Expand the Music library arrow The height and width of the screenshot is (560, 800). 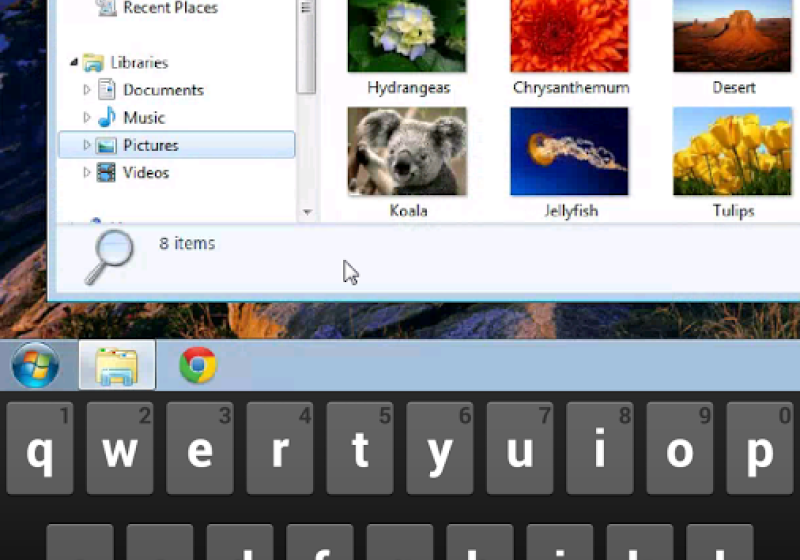pyautogui.click(x=87, y=118)
